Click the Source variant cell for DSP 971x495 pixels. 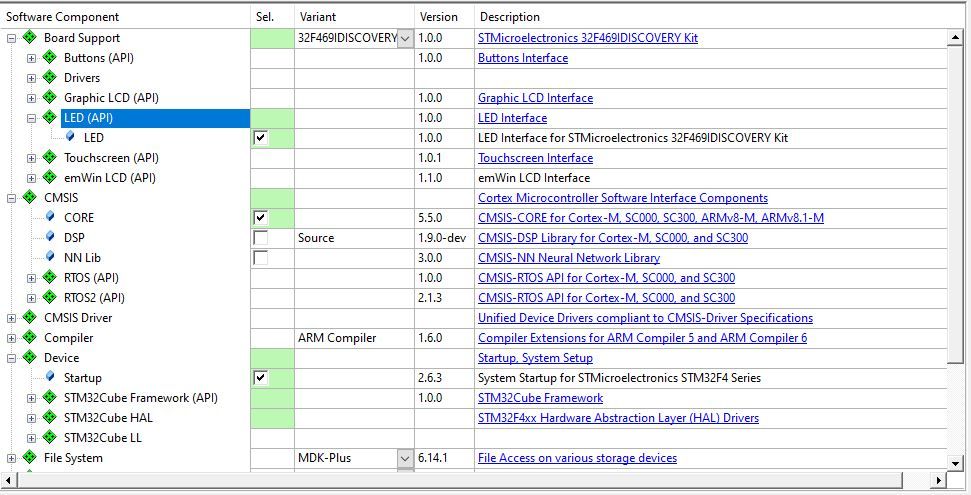click(x=354, y=237)
